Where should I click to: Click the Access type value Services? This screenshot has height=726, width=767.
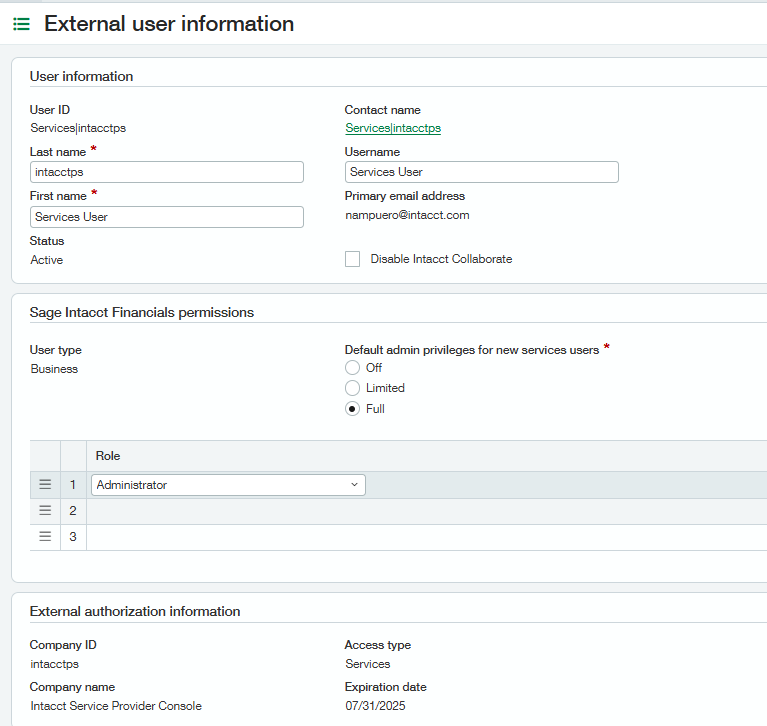tap(367, 664)
